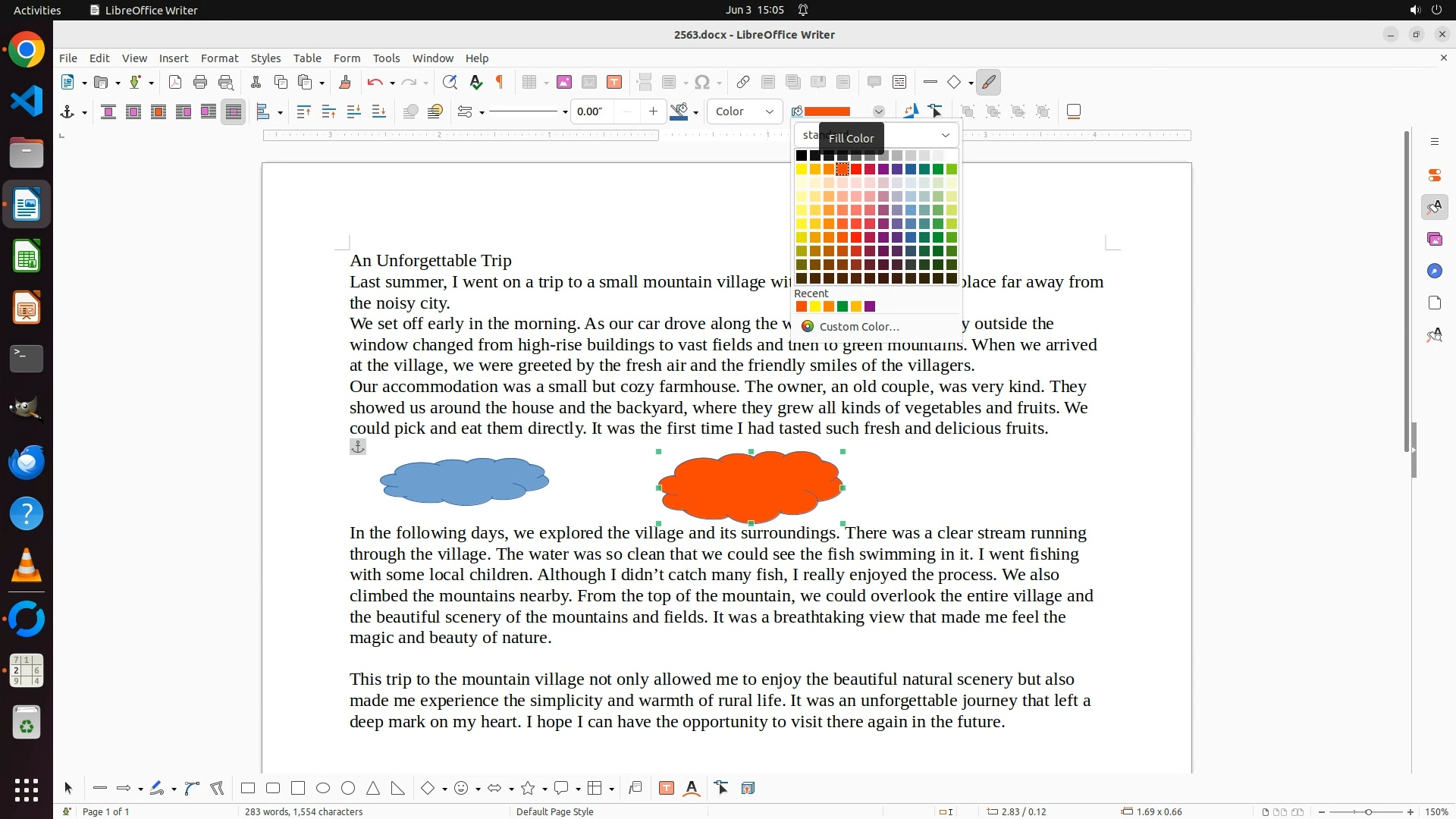The width and height of the screenshot is (1456, 819).
Task: Open the line style dropdown arrow
Action: (x=565, y=113)
